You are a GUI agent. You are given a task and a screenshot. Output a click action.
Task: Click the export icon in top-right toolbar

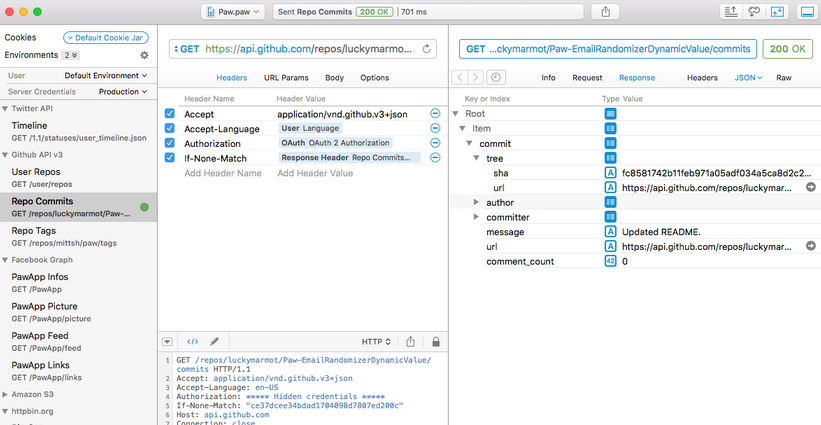731,12
